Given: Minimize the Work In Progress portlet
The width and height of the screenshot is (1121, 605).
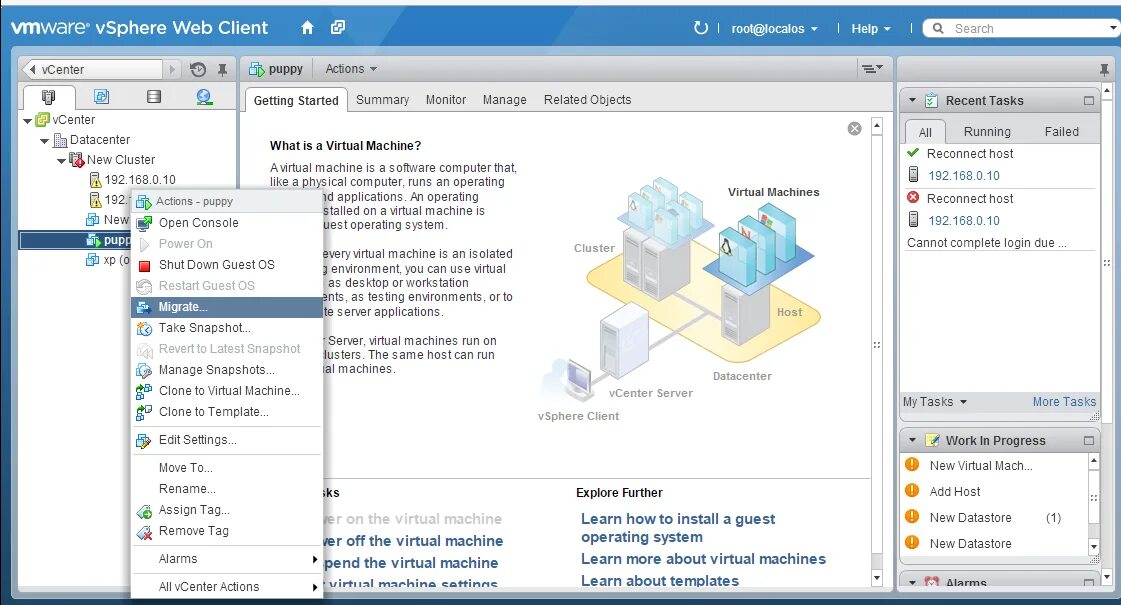Looking at the screenshot, I should pyautogui.click(x=1089, y=441).
